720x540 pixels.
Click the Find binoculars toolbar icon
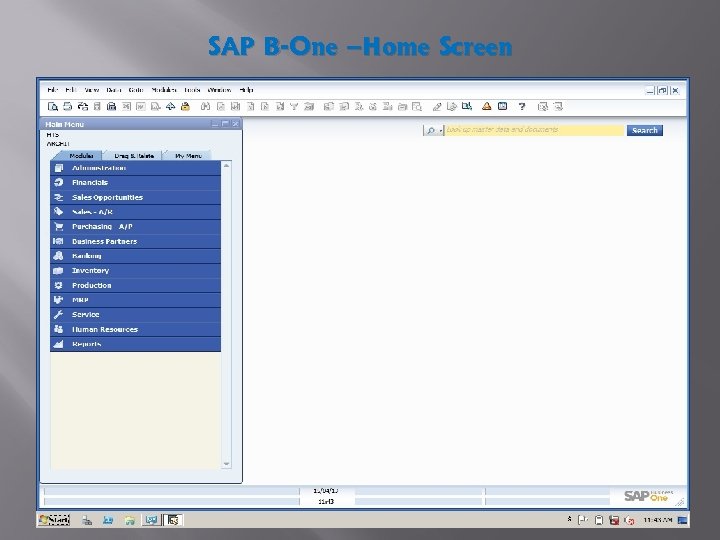205,107
